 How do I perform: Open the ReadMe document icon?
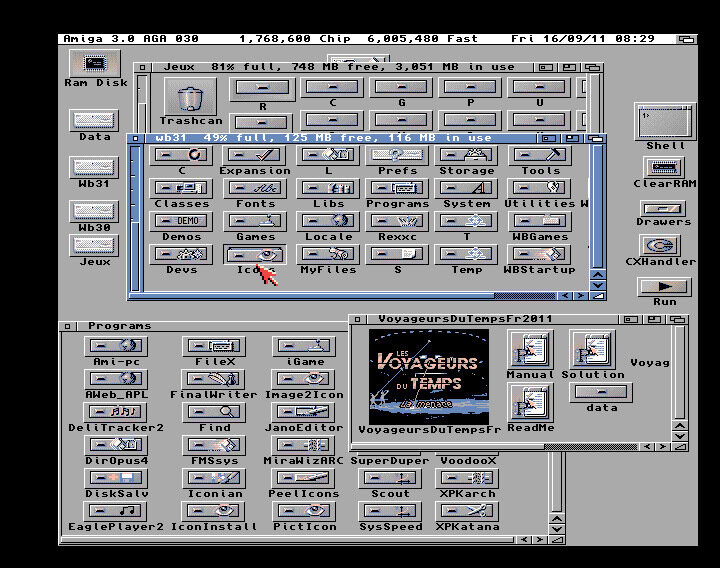pos(529,405)
